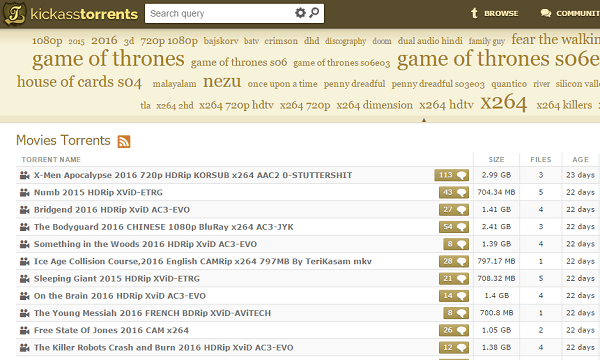
Task: Click movie camera icon beside Sleeping Giant
Action: (x=24, y=279)
